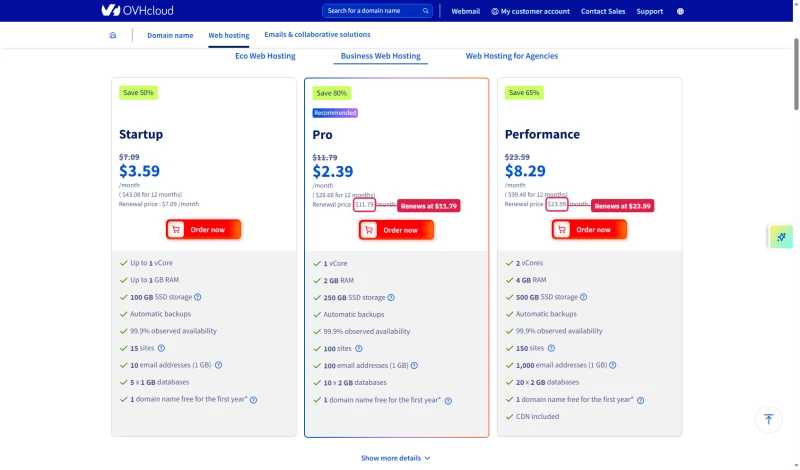Click the Recommended badge
The width and height of the screenshot is (800, 470).
click(335, 113)
